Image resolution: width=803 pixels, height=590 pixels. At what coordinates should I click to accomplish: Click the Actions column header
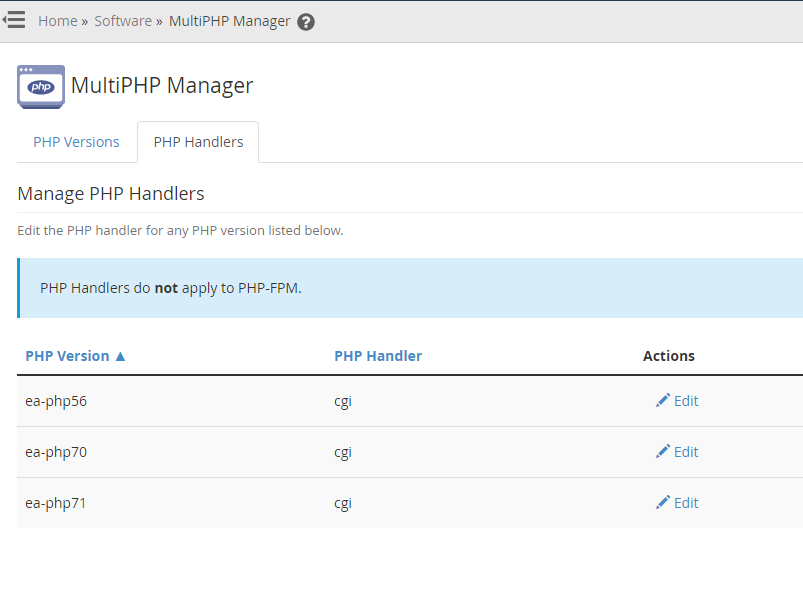pos(669,356)
